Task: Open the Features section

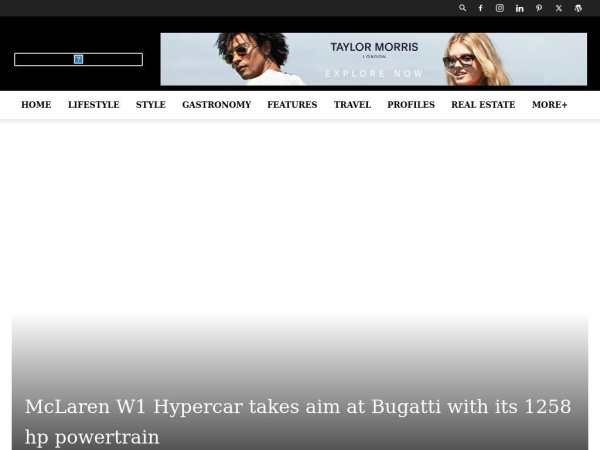Action: click(292, 105)
